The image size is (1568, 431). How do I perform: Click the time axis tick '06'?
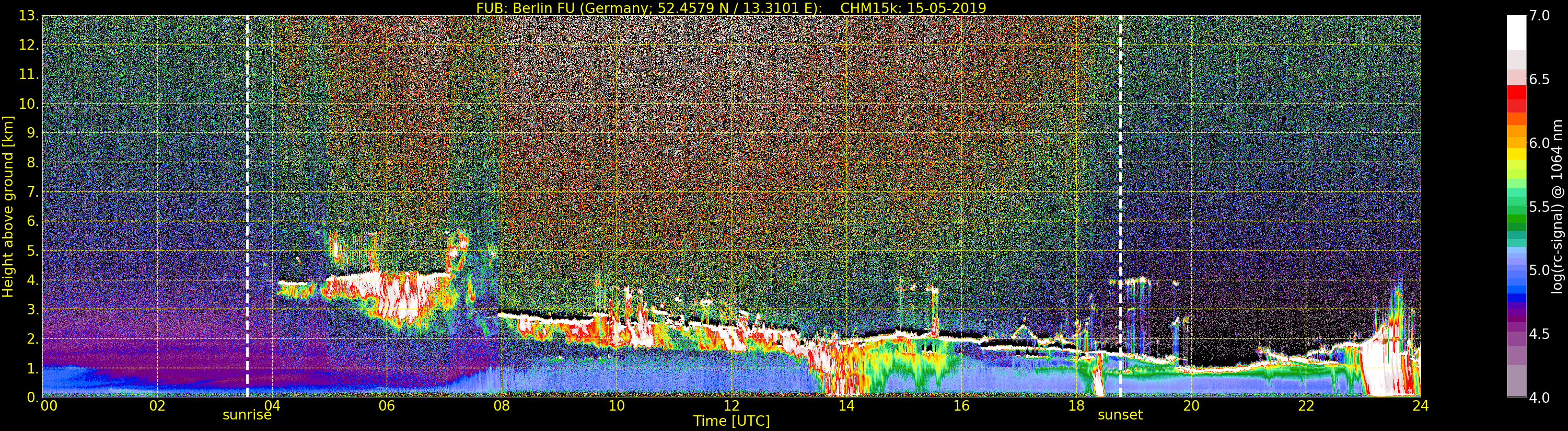[x=387, y=405]
